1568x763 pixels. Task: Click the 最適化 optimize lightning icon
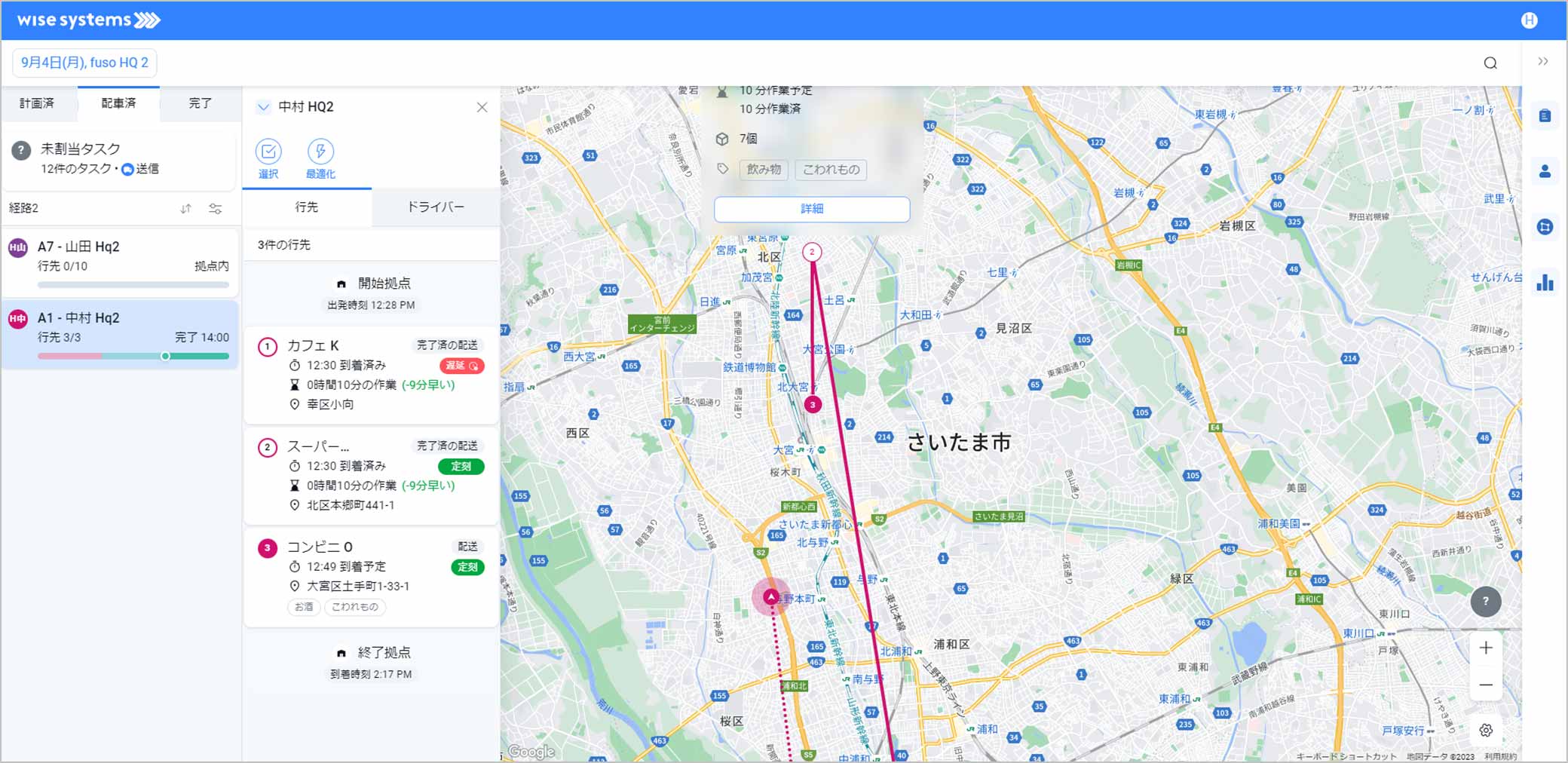point(320,152)
